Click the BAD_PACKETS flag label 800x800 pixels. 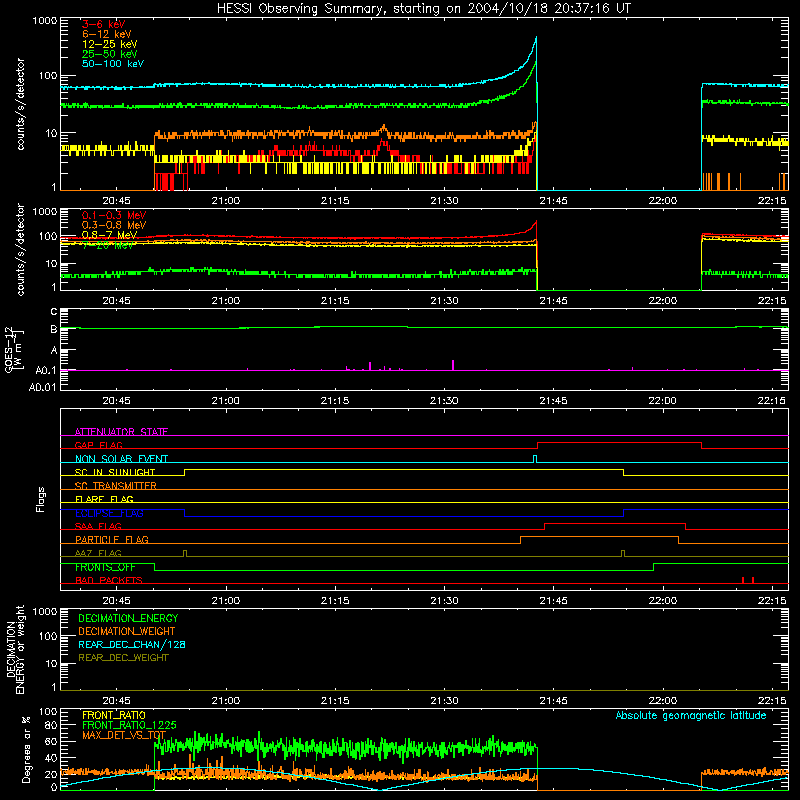(x=109, y=580)
